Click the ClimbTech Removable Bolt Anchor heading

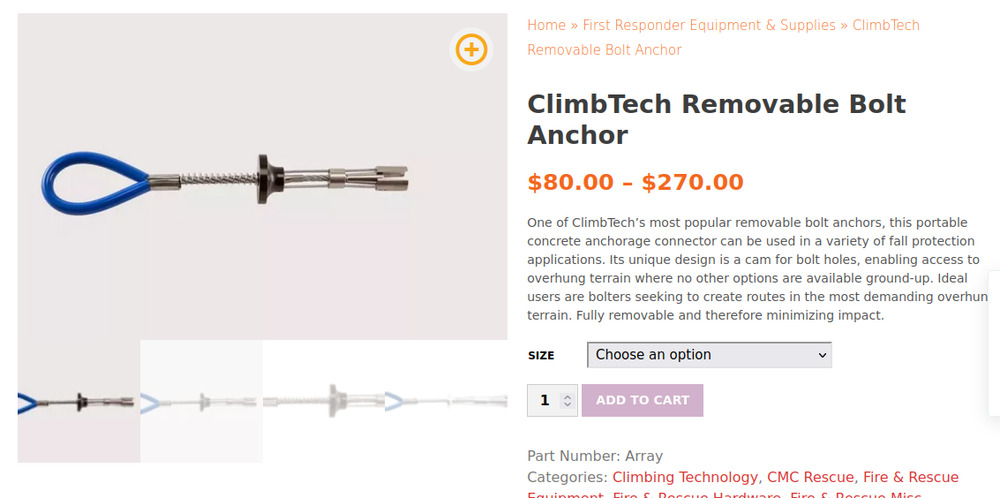(x=716, y=119)
